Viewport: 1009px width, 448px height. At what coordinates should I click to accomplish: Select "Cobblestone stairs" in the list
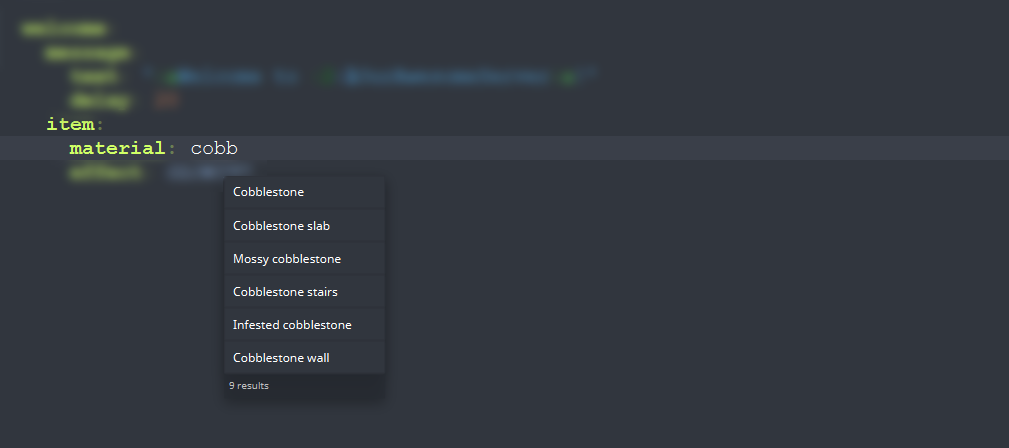304,292
